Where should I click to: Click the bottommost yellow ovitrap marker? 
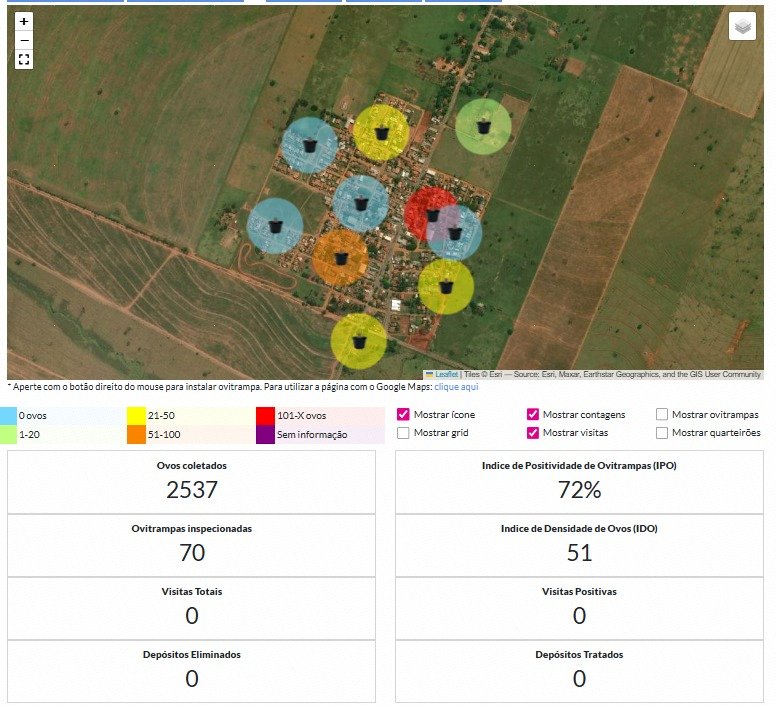(x=359, y=341)
